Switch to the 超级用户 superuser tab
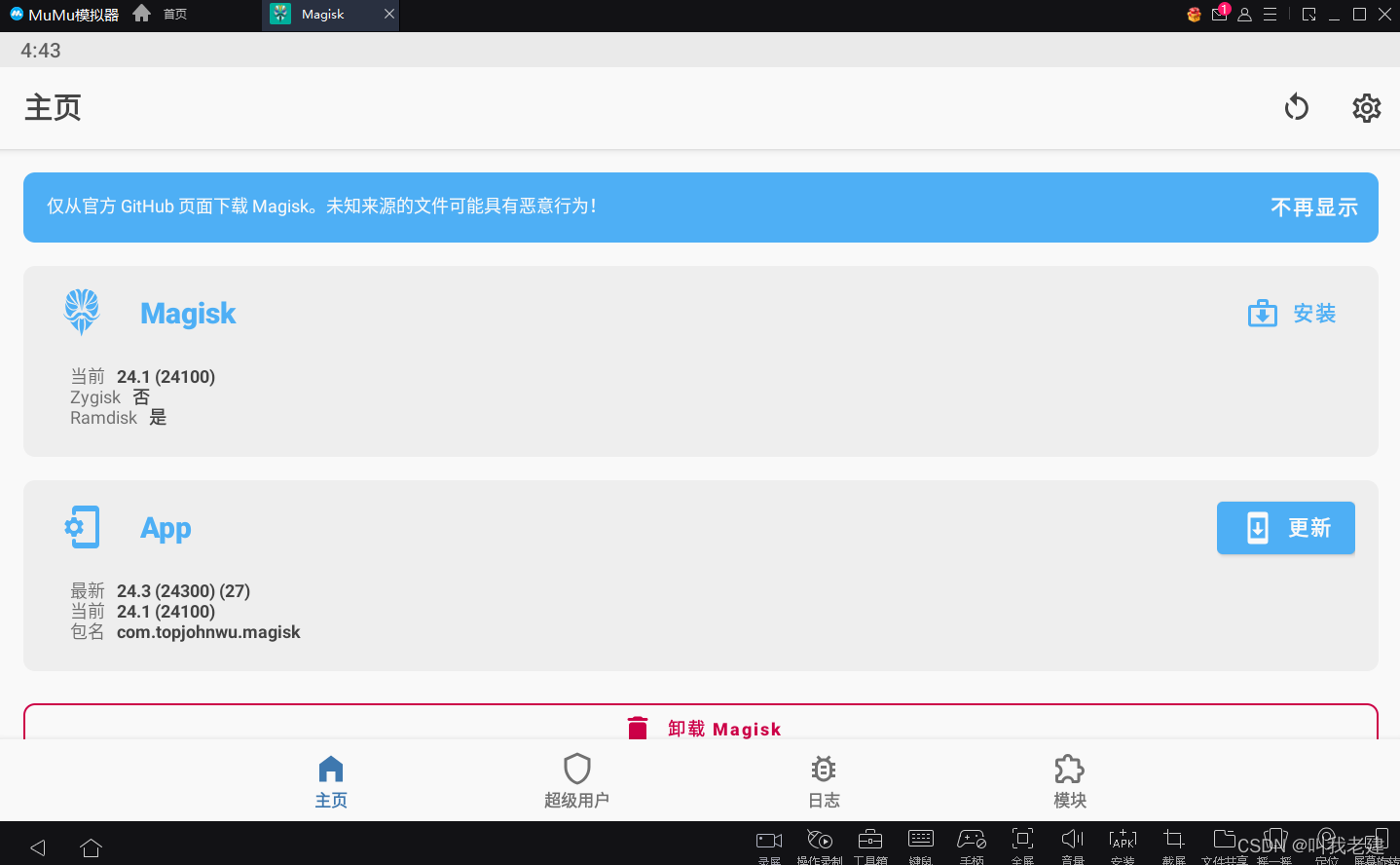The height and width of the screenshot is (865, 1400). coord(577,782)
